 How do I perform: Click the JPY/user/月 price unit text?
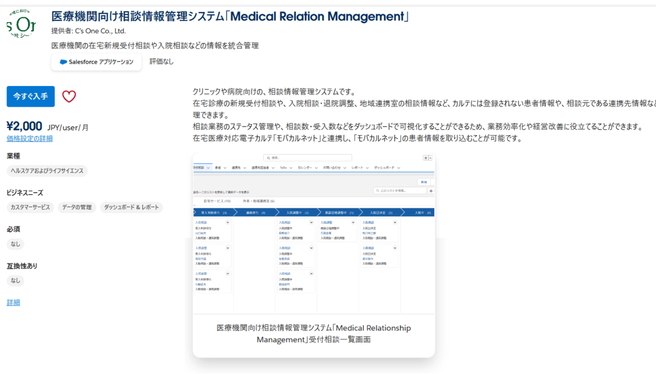(68, 128)
